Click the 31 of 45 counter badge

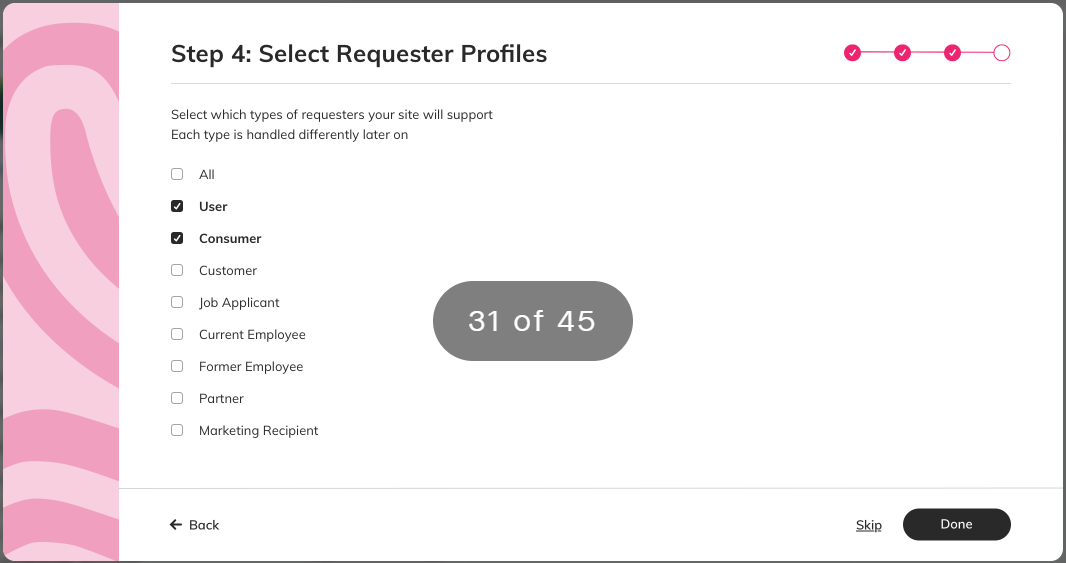pyautogui.click(x=533, y=321)
